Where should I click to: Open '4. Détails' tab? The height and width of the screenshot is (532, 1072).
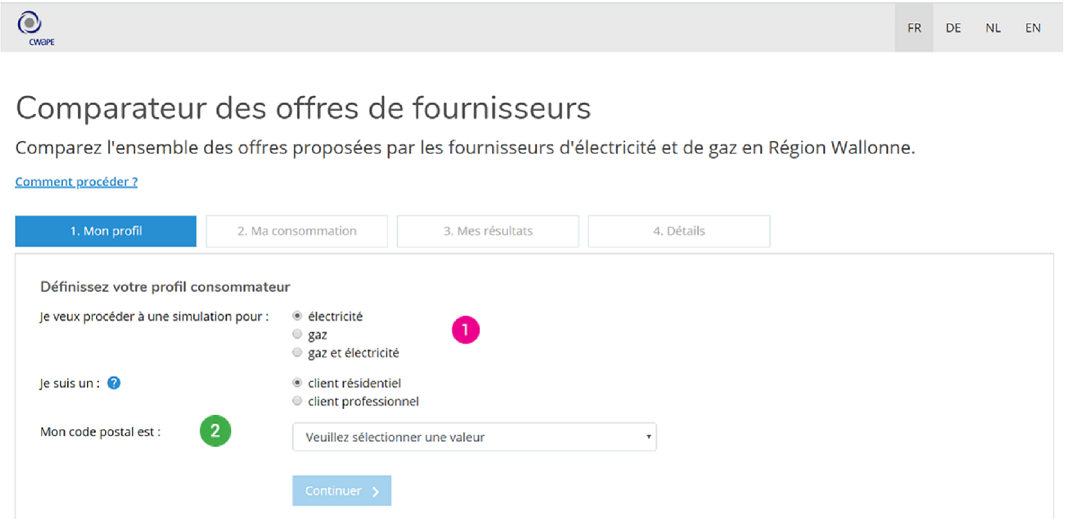[x=679, y=231]
